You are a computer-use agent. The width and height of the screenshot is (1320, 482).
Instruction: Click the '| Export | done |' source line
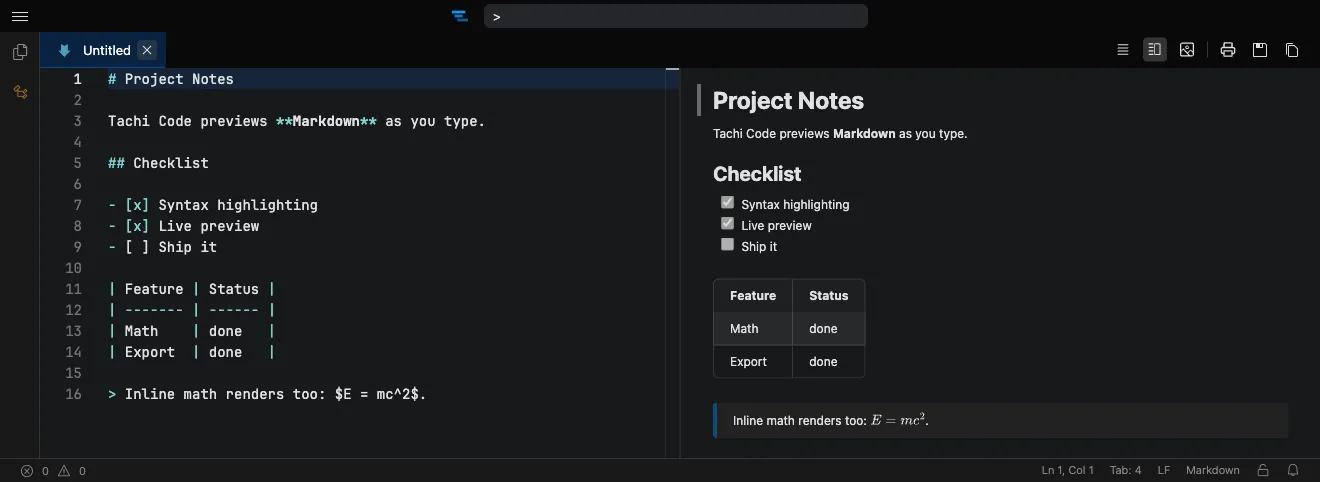tap(192, 352)
